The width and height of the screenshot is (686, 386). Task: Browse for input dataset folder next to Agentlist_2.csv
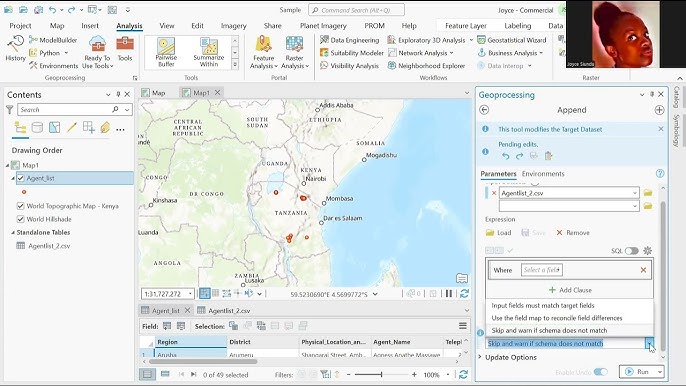coord(648,193)
